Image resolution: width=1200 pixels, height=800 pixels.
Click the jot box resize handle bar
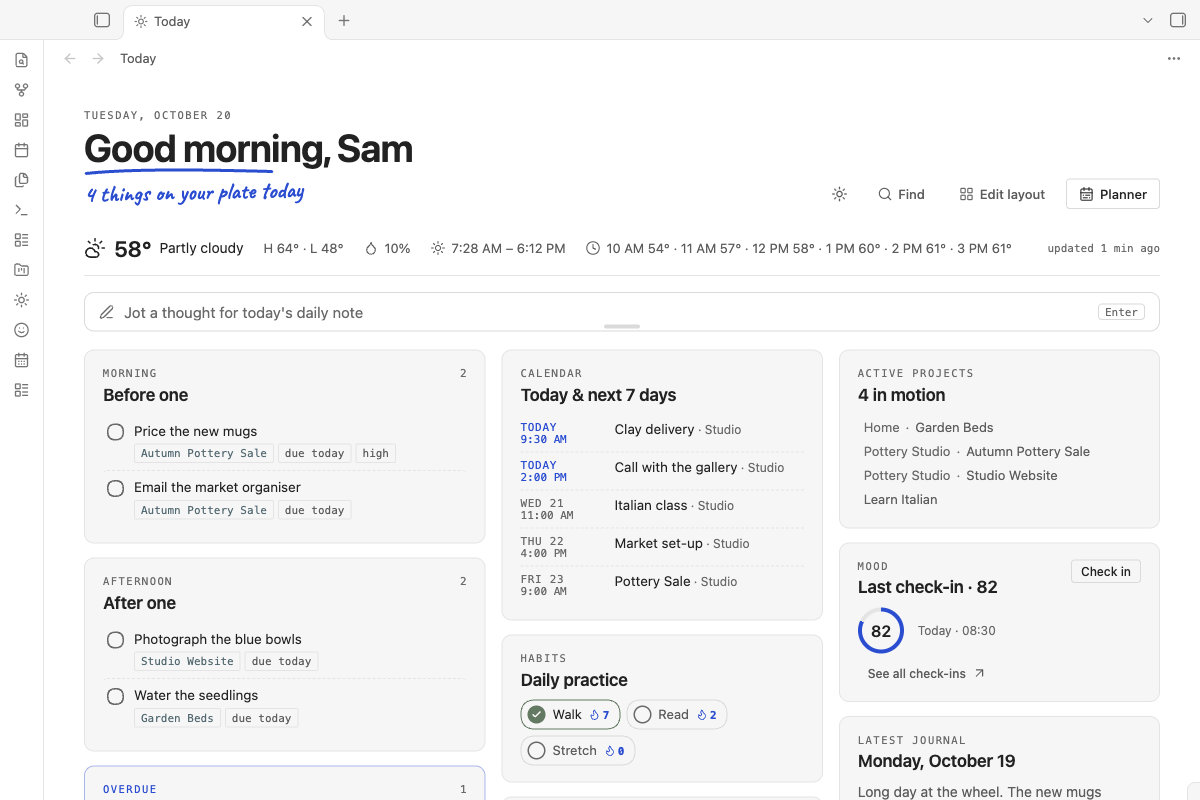[622, 326]
